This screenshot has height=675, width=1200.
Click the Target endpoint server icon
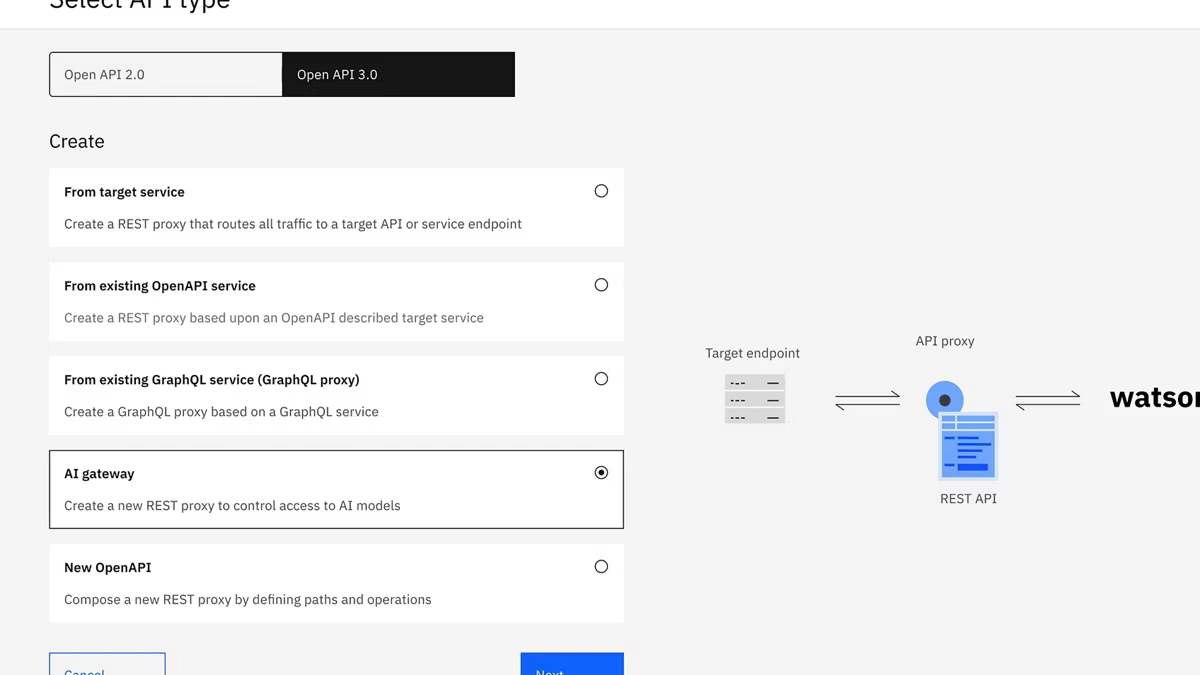coord(754,399)
